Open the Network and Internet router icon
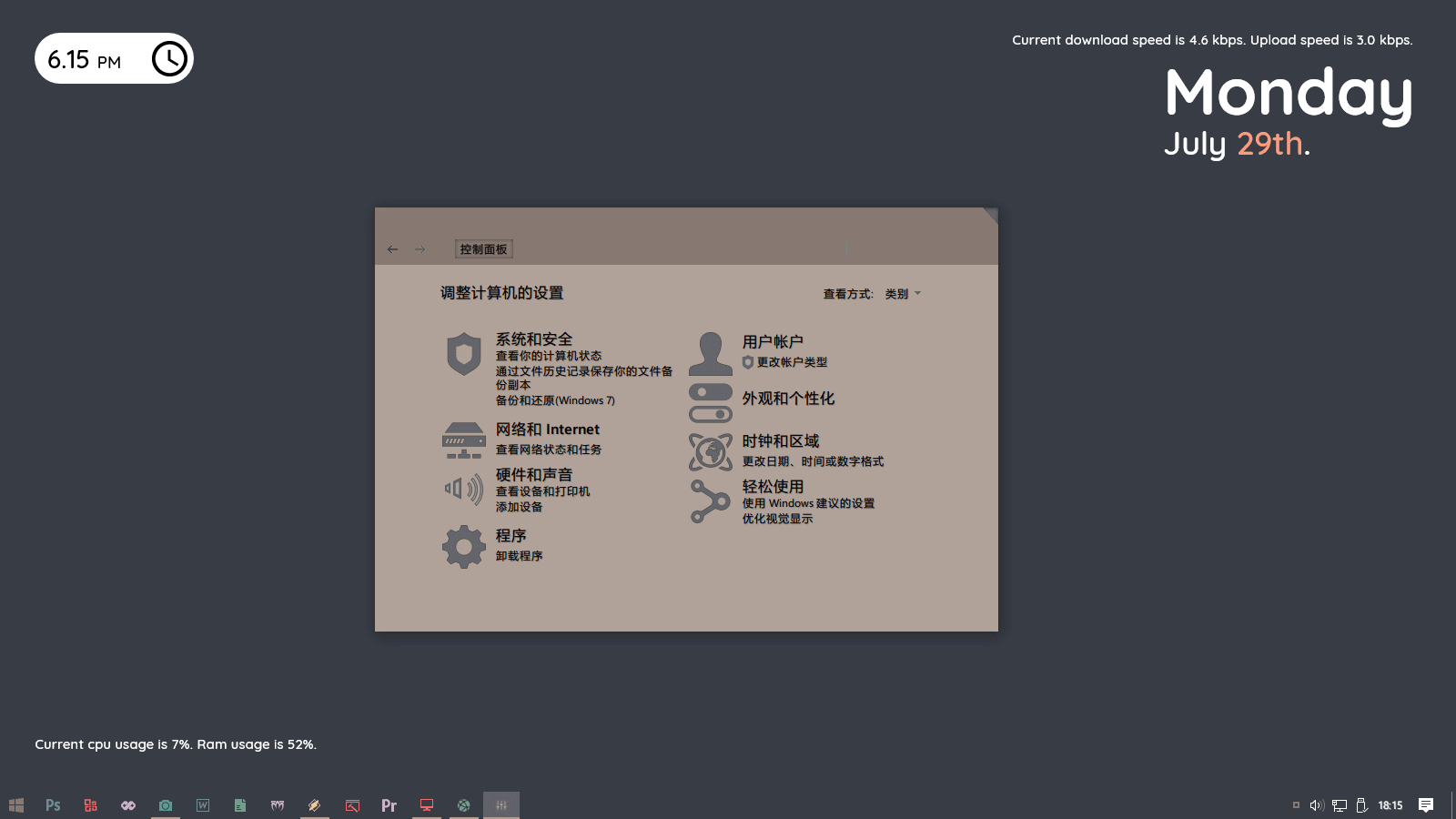This screenshot has height=819, width=1456. point(463,440)
